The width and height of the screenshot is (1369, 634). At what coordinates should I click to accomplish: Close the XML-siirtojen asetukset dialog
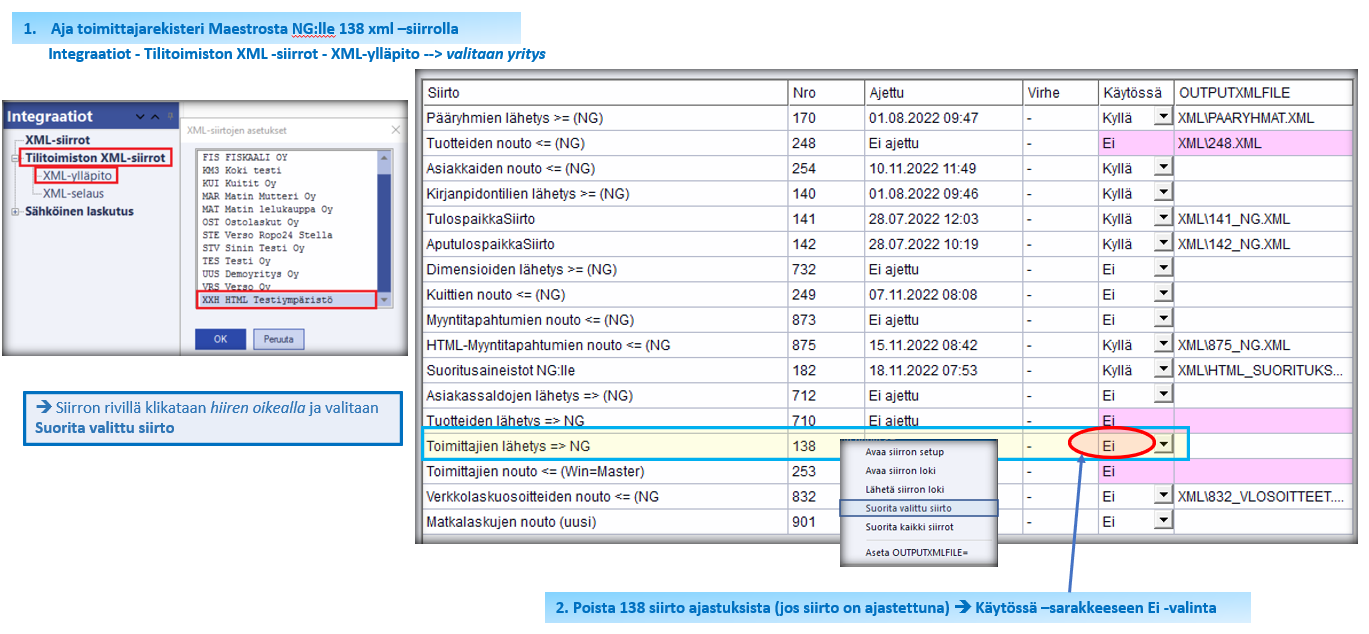[395, 130]
